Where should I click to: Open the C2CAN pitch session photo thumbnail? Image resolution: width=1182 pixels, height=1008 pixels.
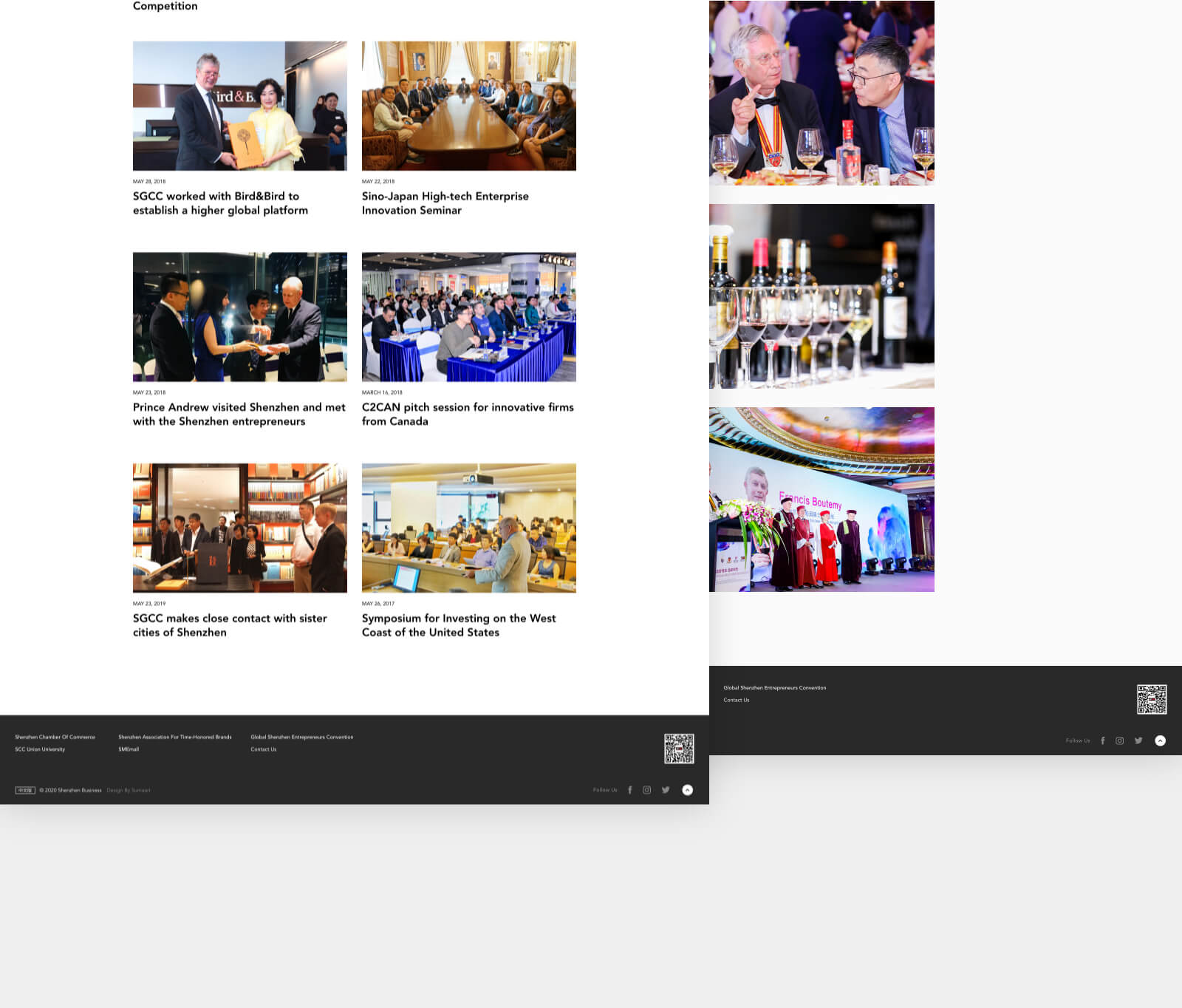point(468,317)
